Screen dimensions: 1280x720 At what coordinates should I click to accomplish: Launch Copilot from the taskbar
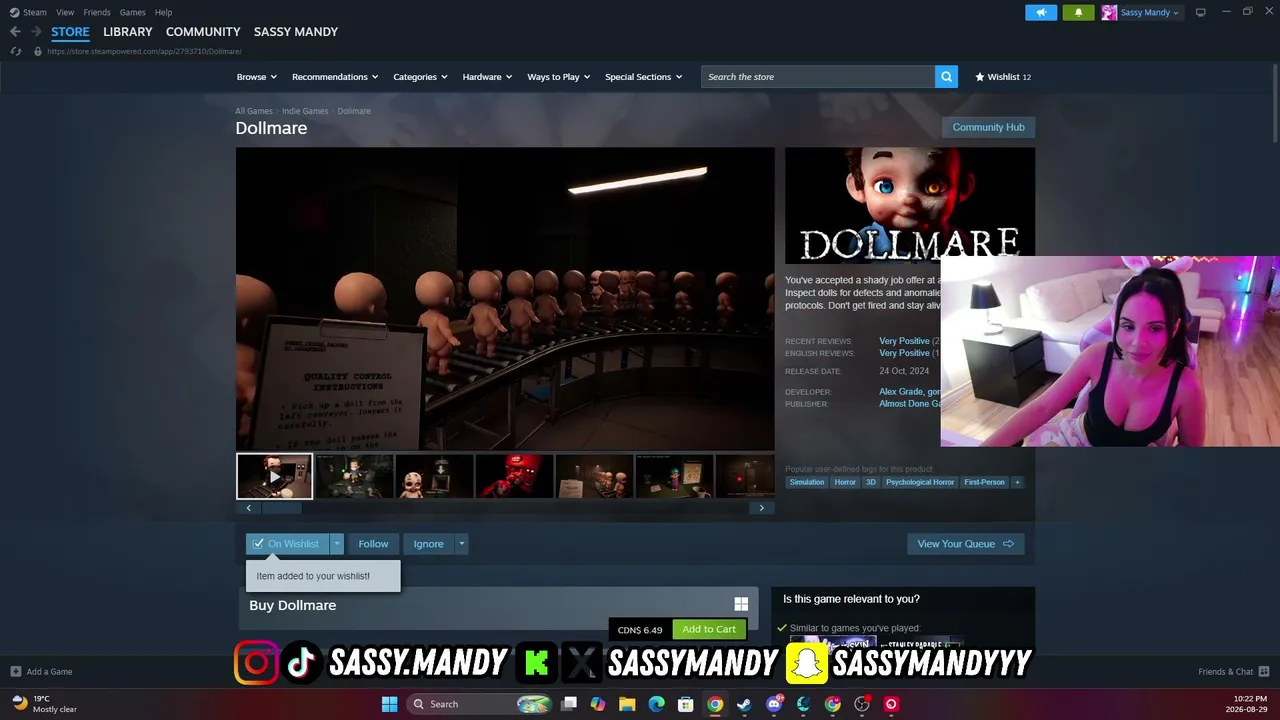[x=598, y=704]
